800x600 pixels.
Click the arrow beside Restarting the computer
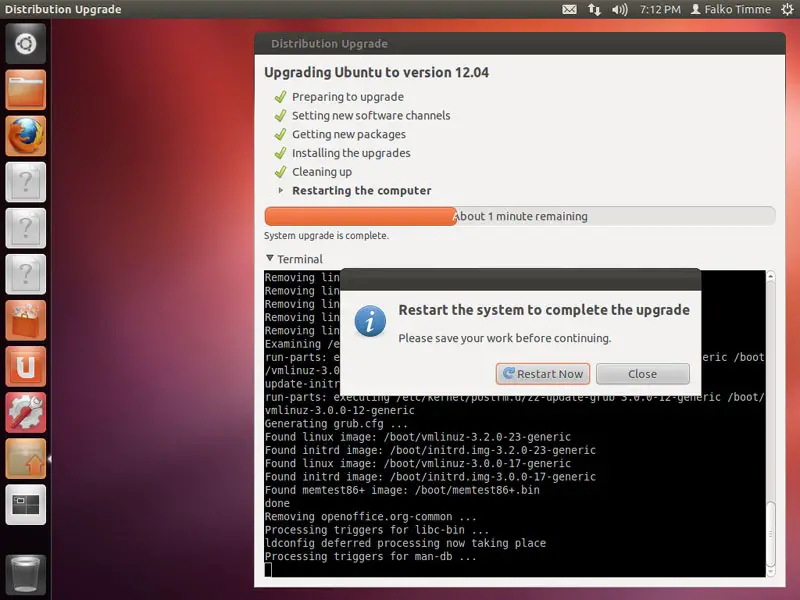coord(280,190)
